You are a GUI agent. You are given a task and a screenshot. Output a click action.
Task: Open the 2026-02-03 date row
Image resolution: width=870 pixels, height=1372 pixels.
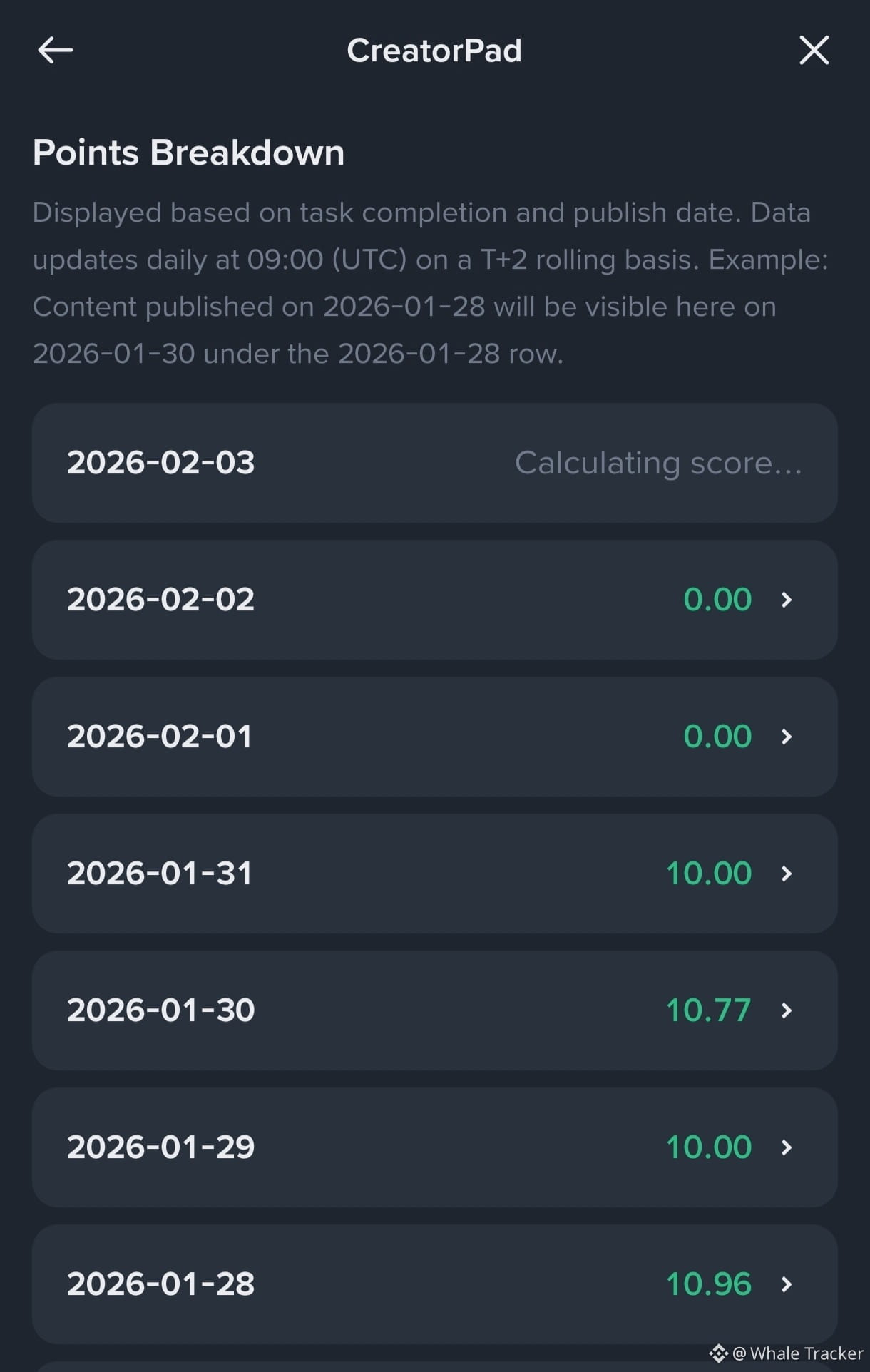(434, 463)
